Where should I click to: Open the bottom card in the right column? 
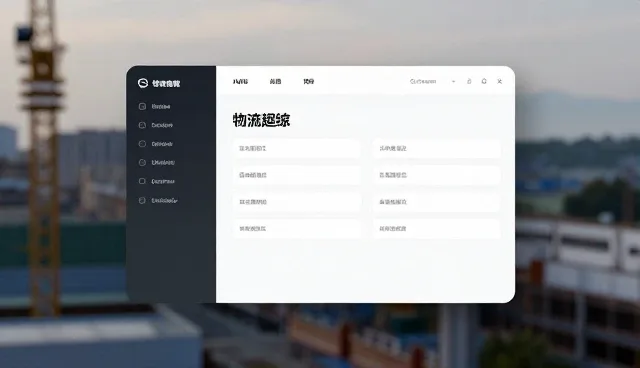(436, 228)
